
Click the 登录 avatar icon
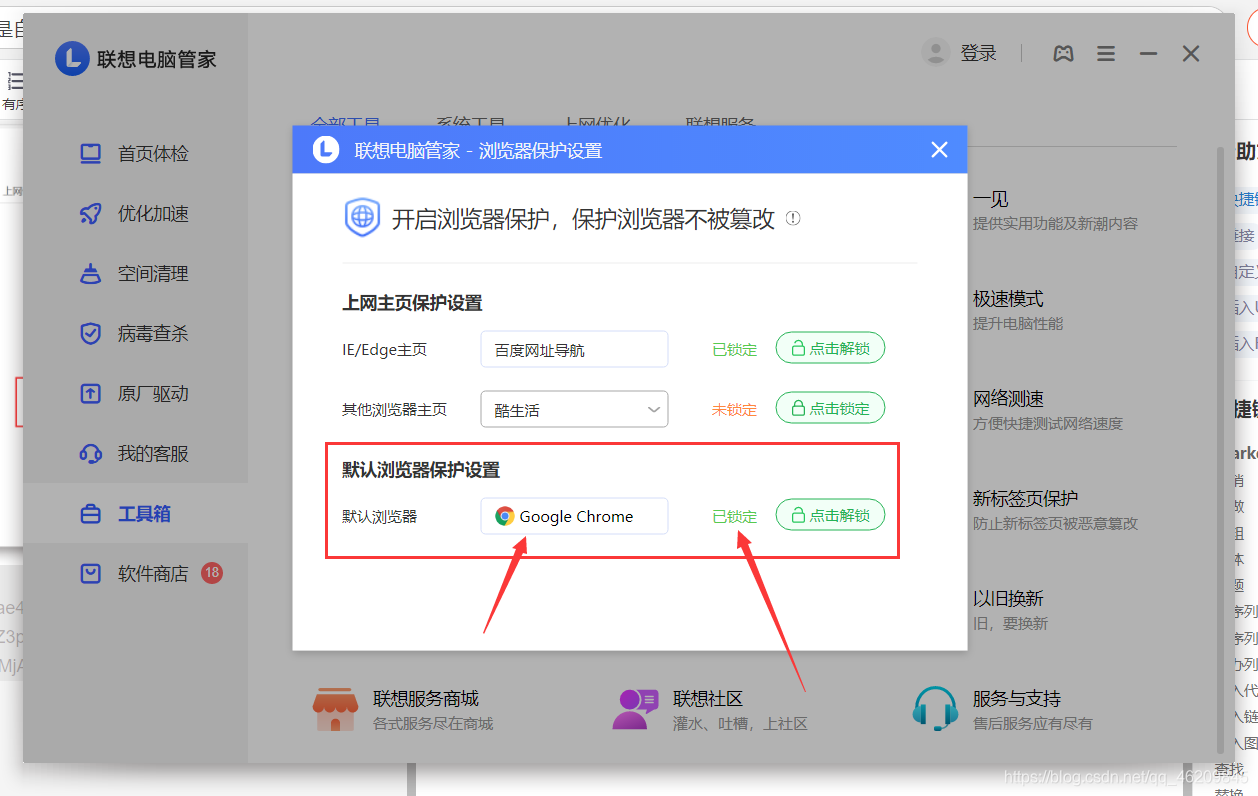[936, 53]
